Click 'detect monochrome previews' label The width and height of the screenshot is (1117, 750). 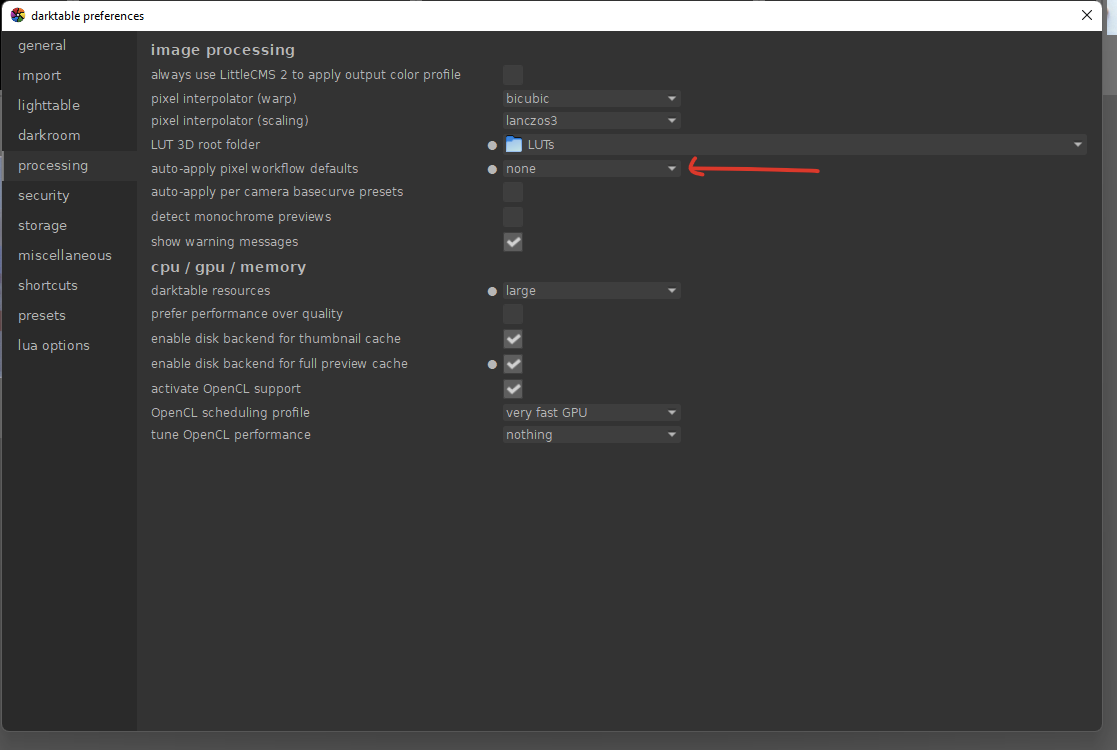(241, 217)
